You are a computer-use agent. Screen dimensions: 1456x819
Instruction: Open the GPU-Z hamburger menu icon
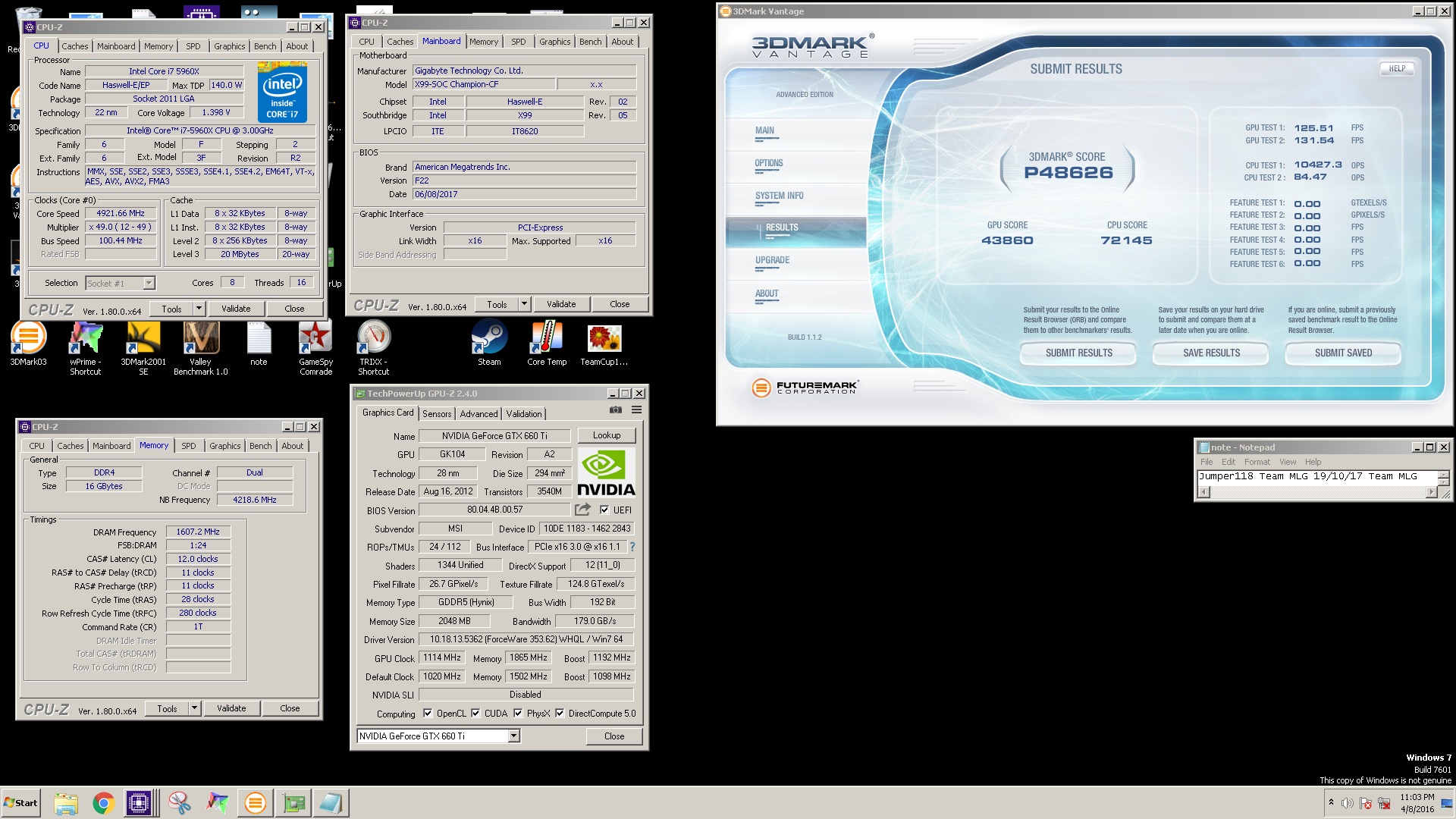tap(637, 410)
